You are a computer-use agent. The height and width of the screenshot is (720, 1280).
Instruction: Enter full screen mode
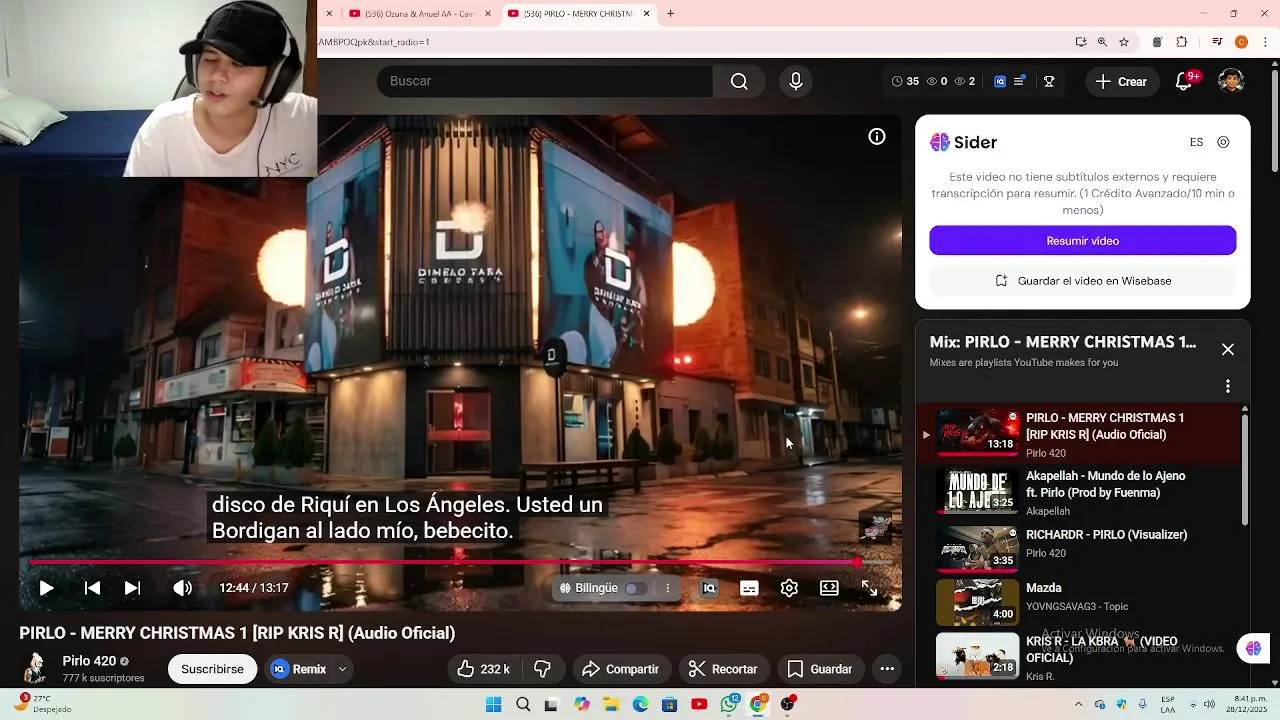pyautogui.click(x=870, y=588)
